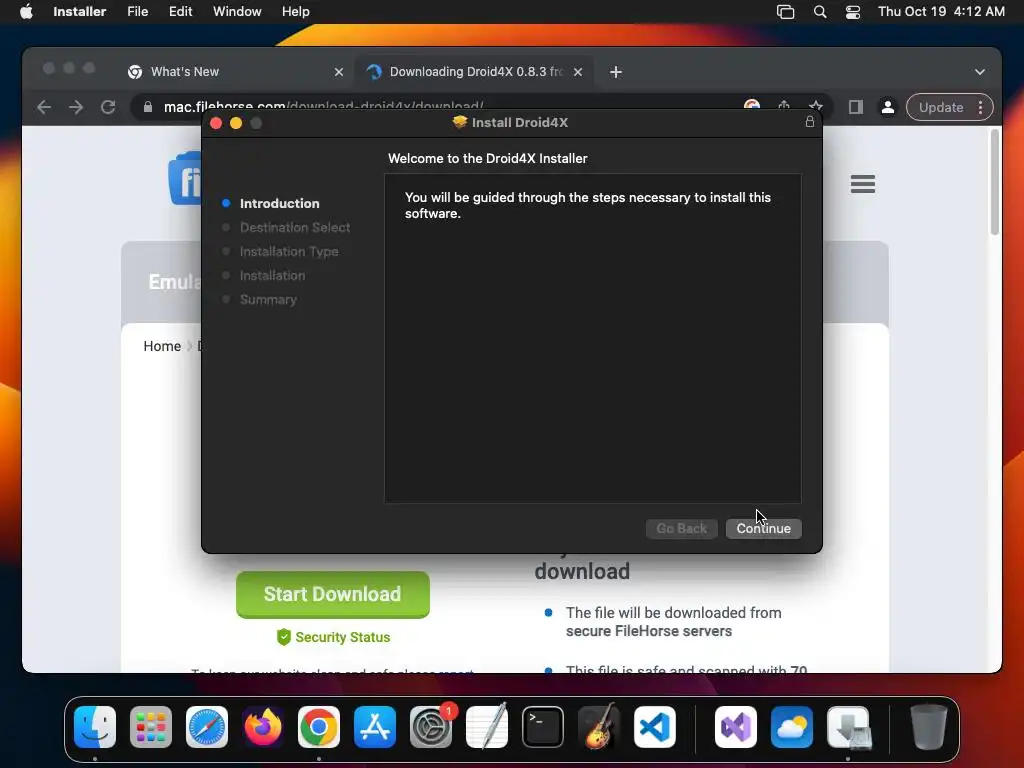Screen dimensions: 1024x768
Task: Open System Settings from the Dock
Action: pyautogui.click(x=431, y=727)
